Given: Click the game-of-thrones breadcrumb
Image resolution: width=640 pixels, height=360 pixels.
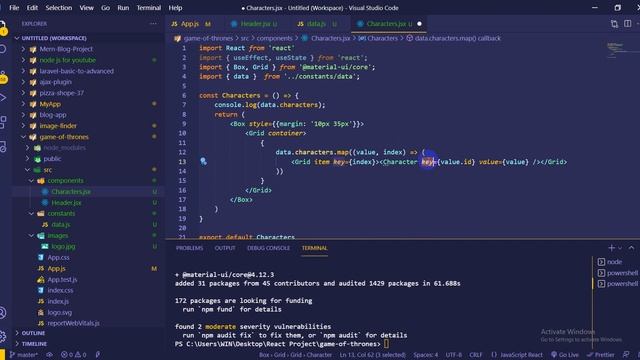Looking at the screenshot, I should pos(208,38).
